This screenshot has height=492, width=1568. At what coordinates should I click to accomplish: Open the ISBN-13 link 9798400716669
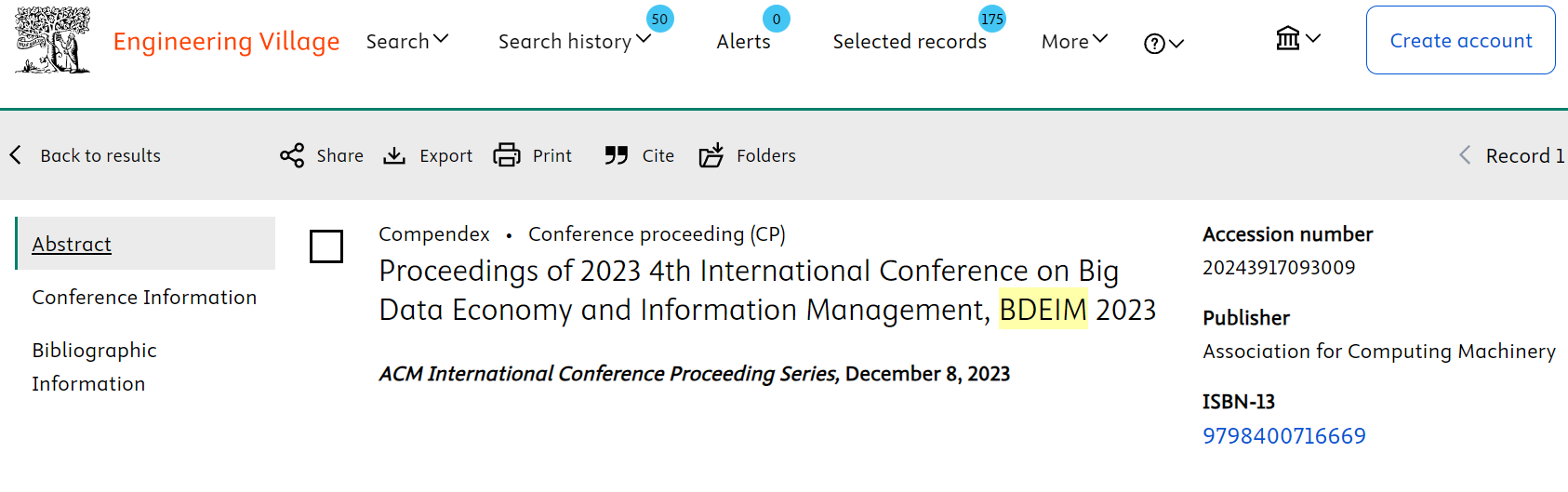pos(1284,436)
